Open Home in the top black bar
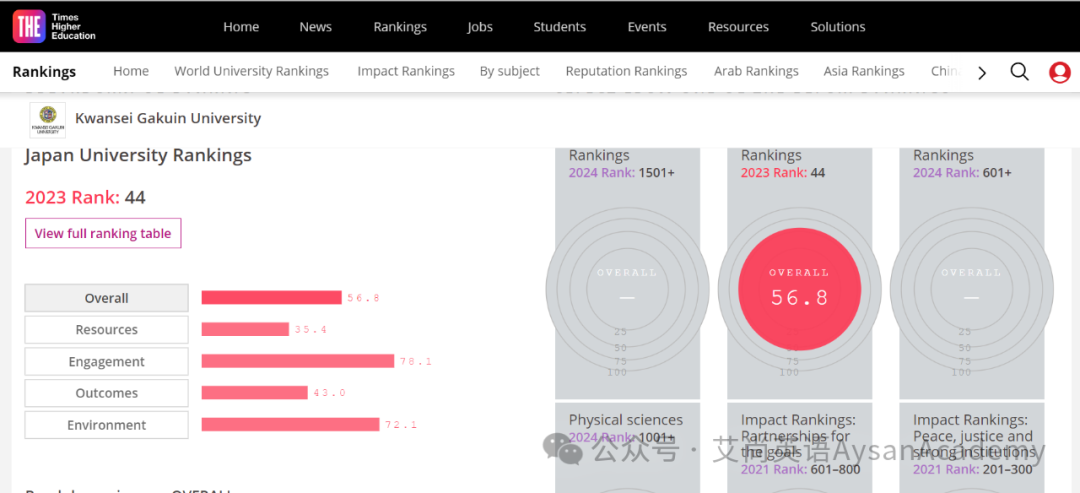The height and width of the screenshot is (493, 1080). point(241,27)
